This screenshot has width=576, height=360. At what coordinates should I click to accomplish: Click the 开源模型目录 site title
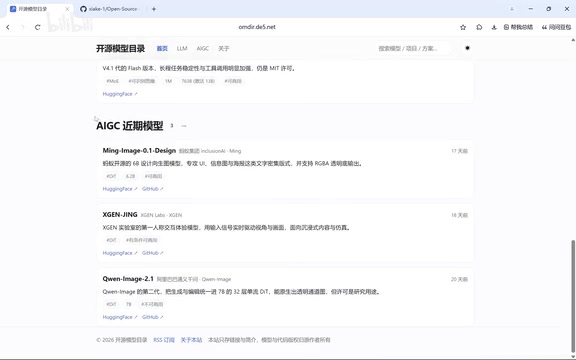[120, 48]
